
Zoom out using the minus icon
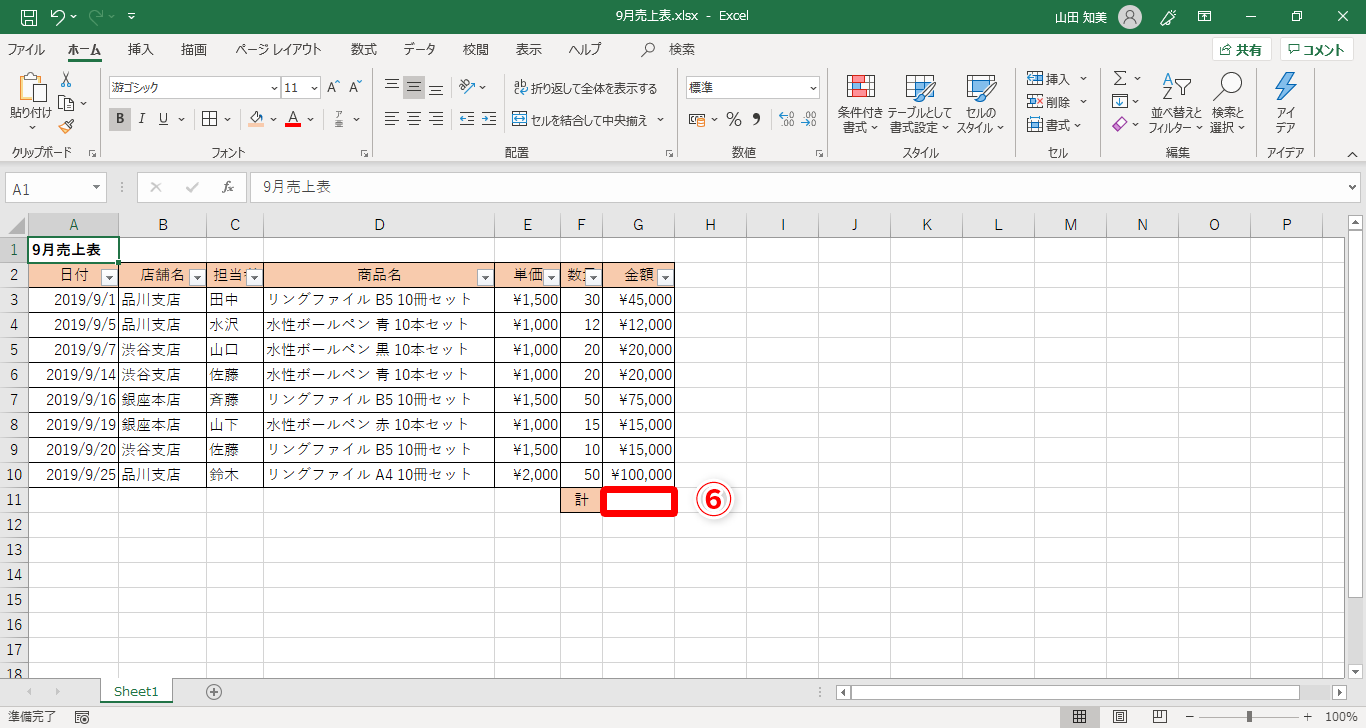pyautogui.click(x=1191, y=717)
